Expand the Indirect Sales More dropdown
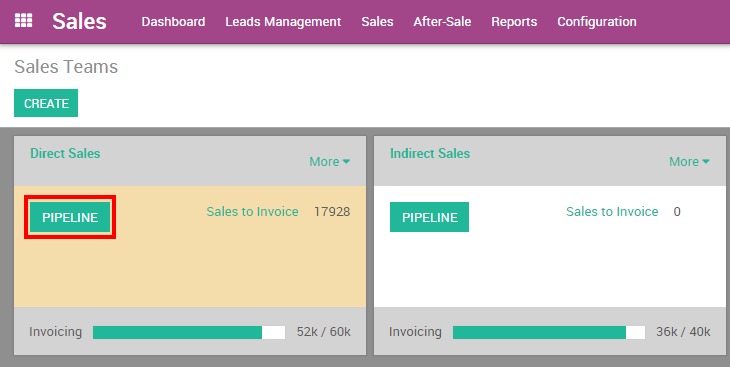730x367 pixels. click(689, 162)
